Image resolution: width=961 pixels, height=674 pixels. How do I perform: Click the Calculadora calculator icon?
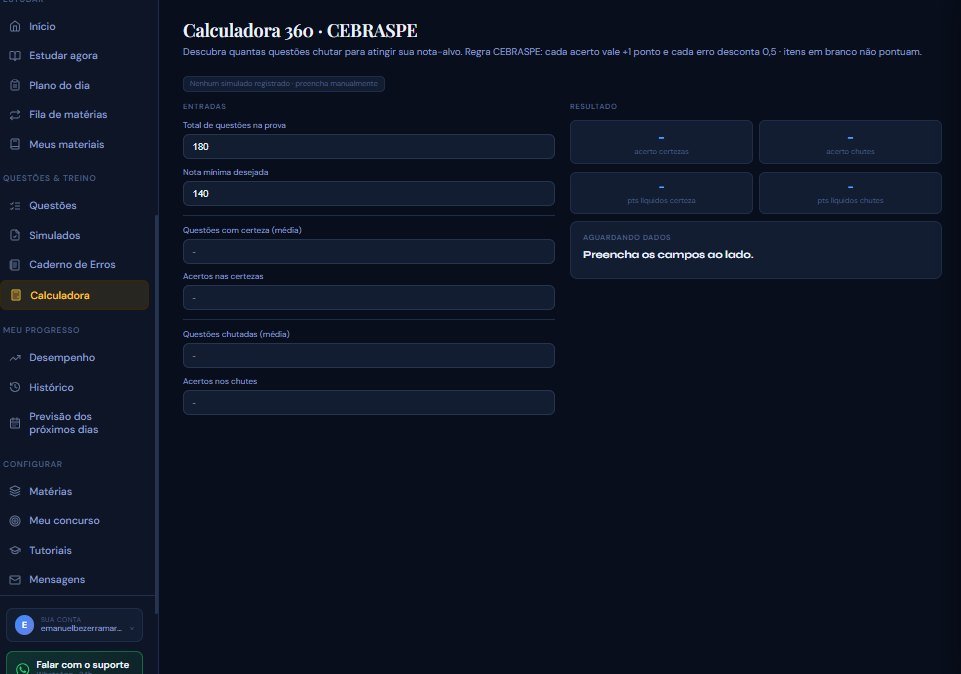click(x=16, y=295)
